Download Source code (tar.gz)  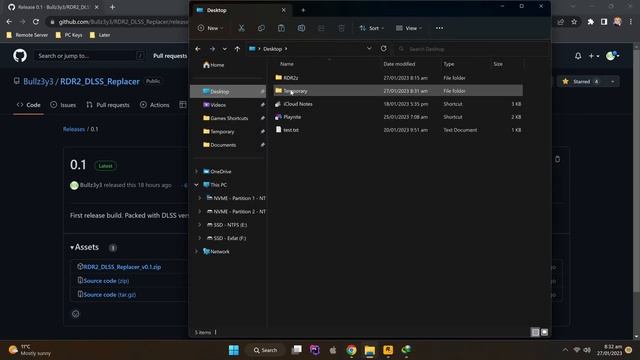[x=109, y=295]
